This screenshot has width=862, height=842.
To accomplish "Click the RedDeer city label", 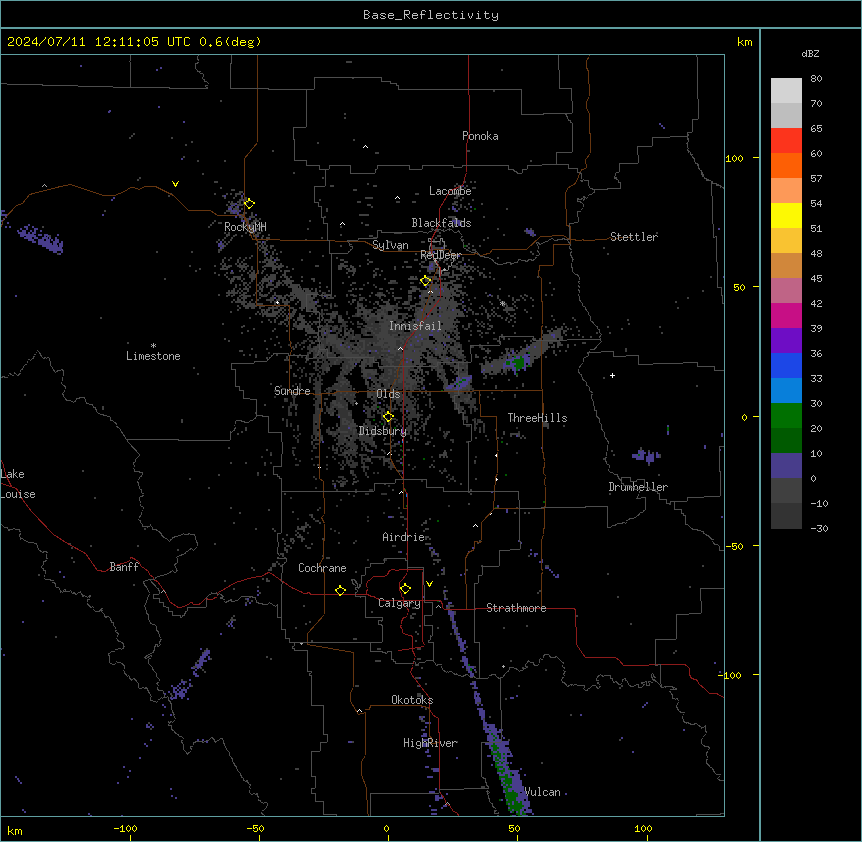I will pyautogui.click(x=440, y=255).
